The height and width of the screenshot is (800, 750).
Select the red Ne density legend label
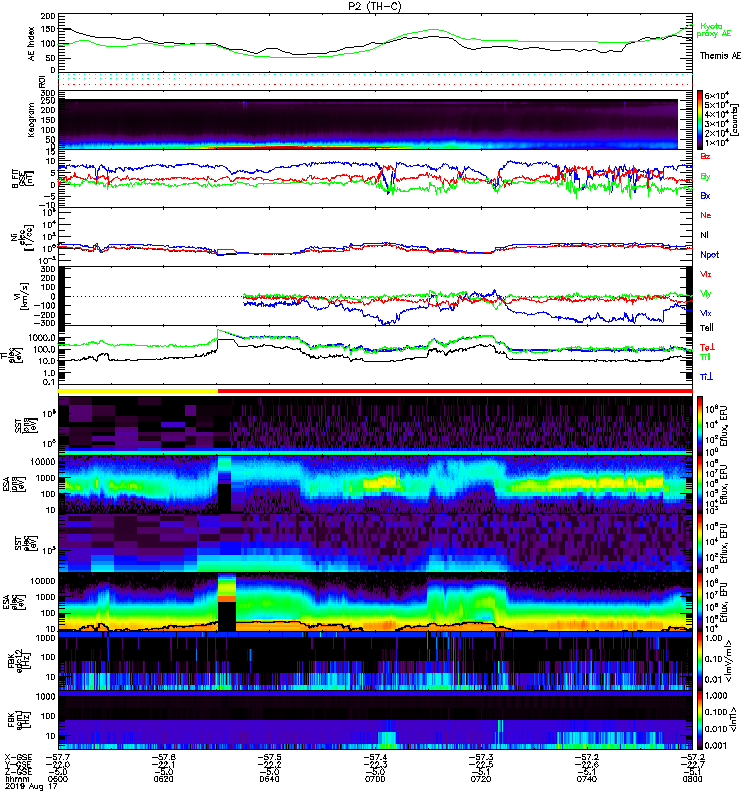coord(706,215)
